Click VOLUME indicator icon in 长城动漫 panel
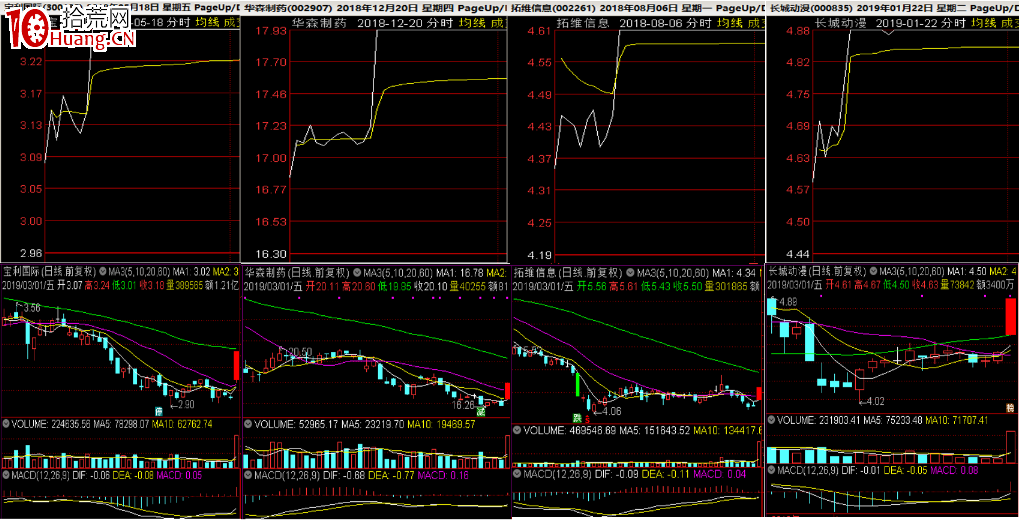1021x522 pixels. point(771,421)
